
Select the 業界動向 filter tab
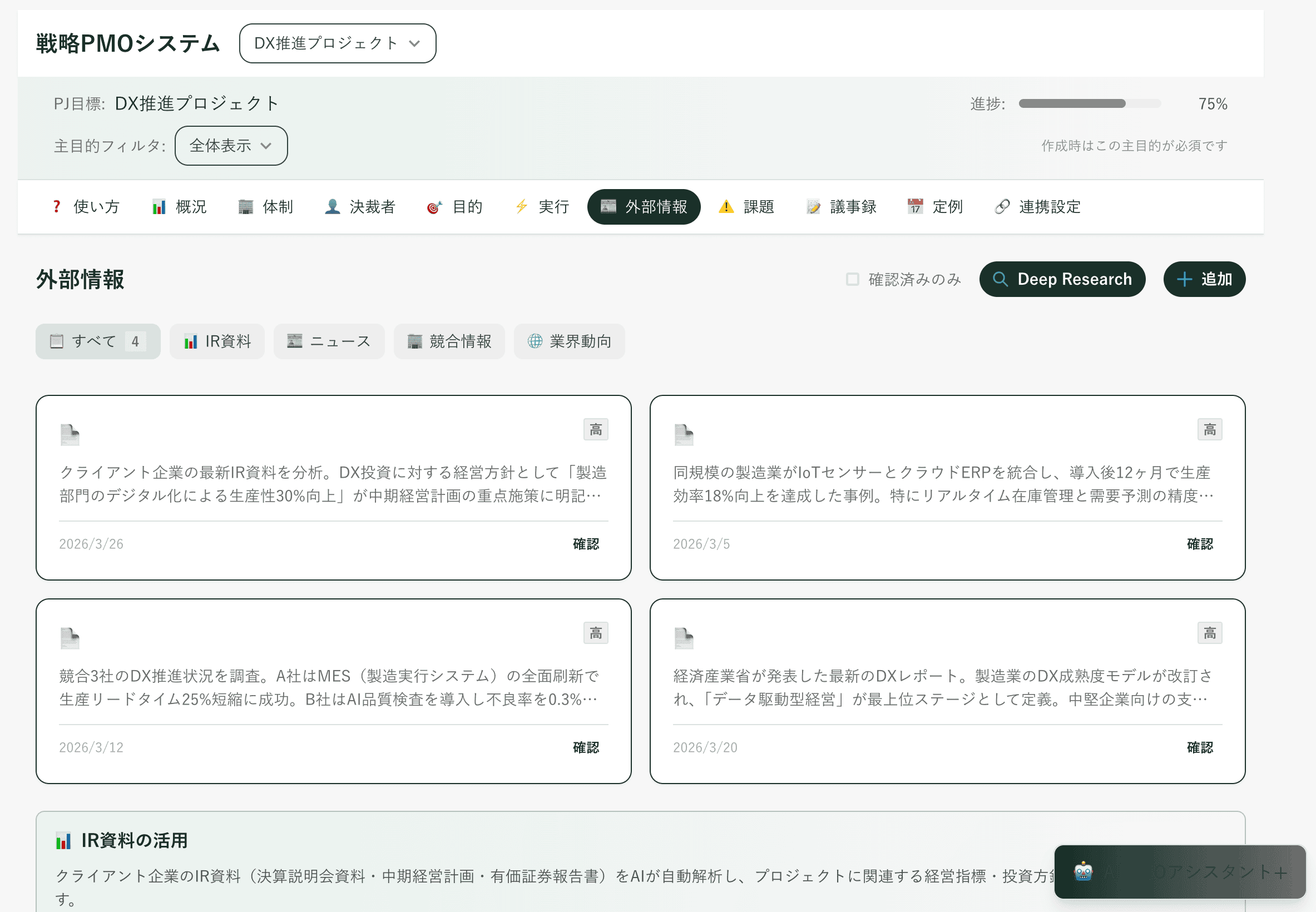coord(569,341)
